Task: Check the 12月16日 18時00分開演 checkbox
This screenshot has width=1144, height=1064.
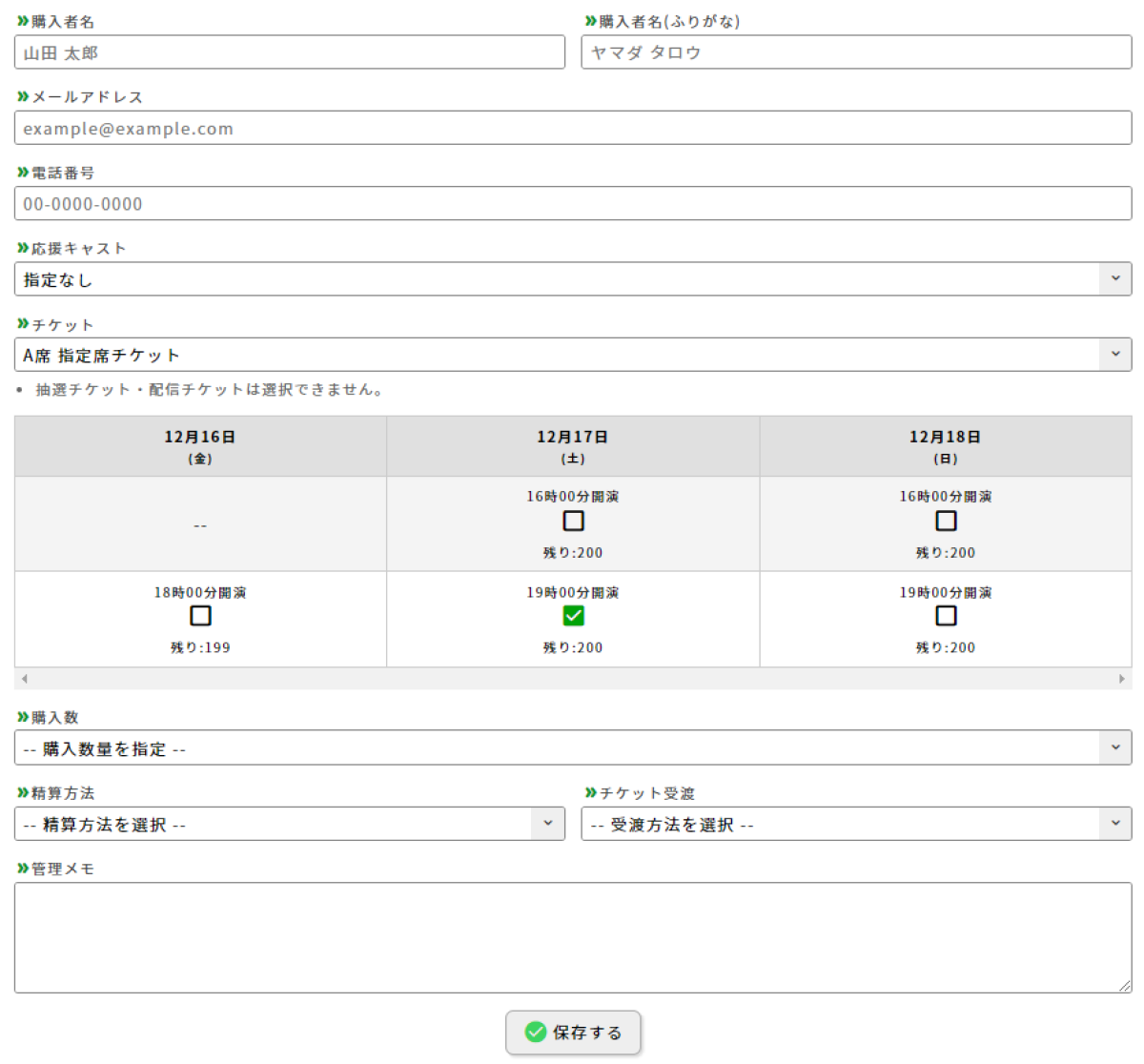Action: tap(200, 616)
